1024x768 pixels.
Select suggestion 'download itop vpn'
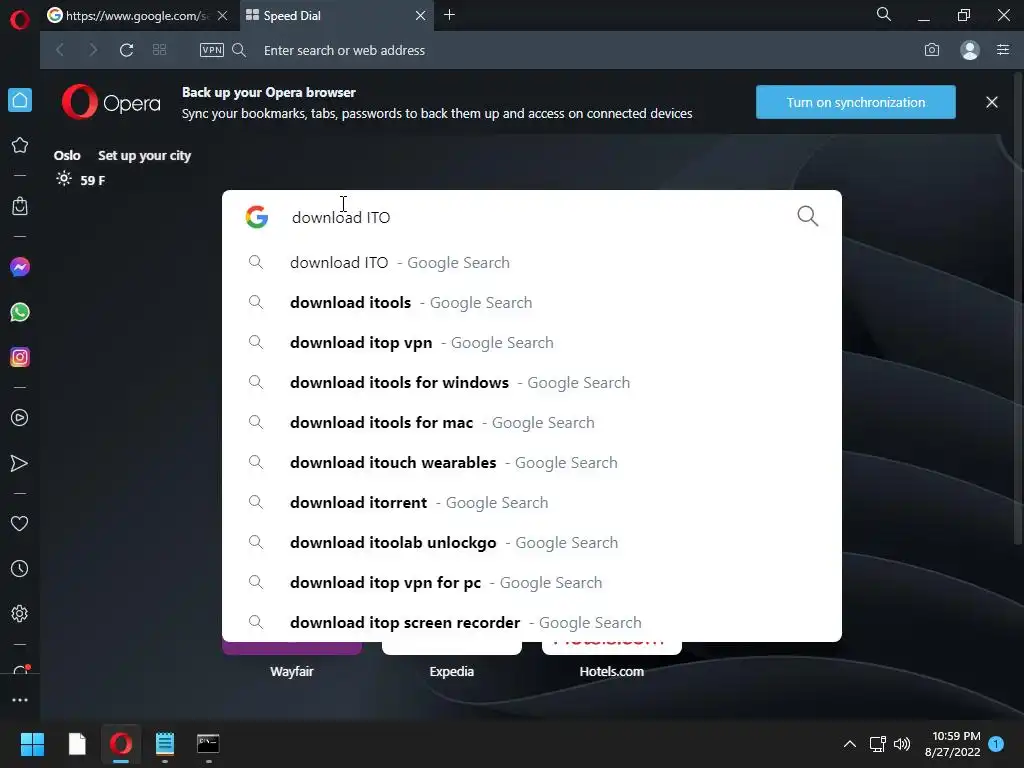coord(532,342)
